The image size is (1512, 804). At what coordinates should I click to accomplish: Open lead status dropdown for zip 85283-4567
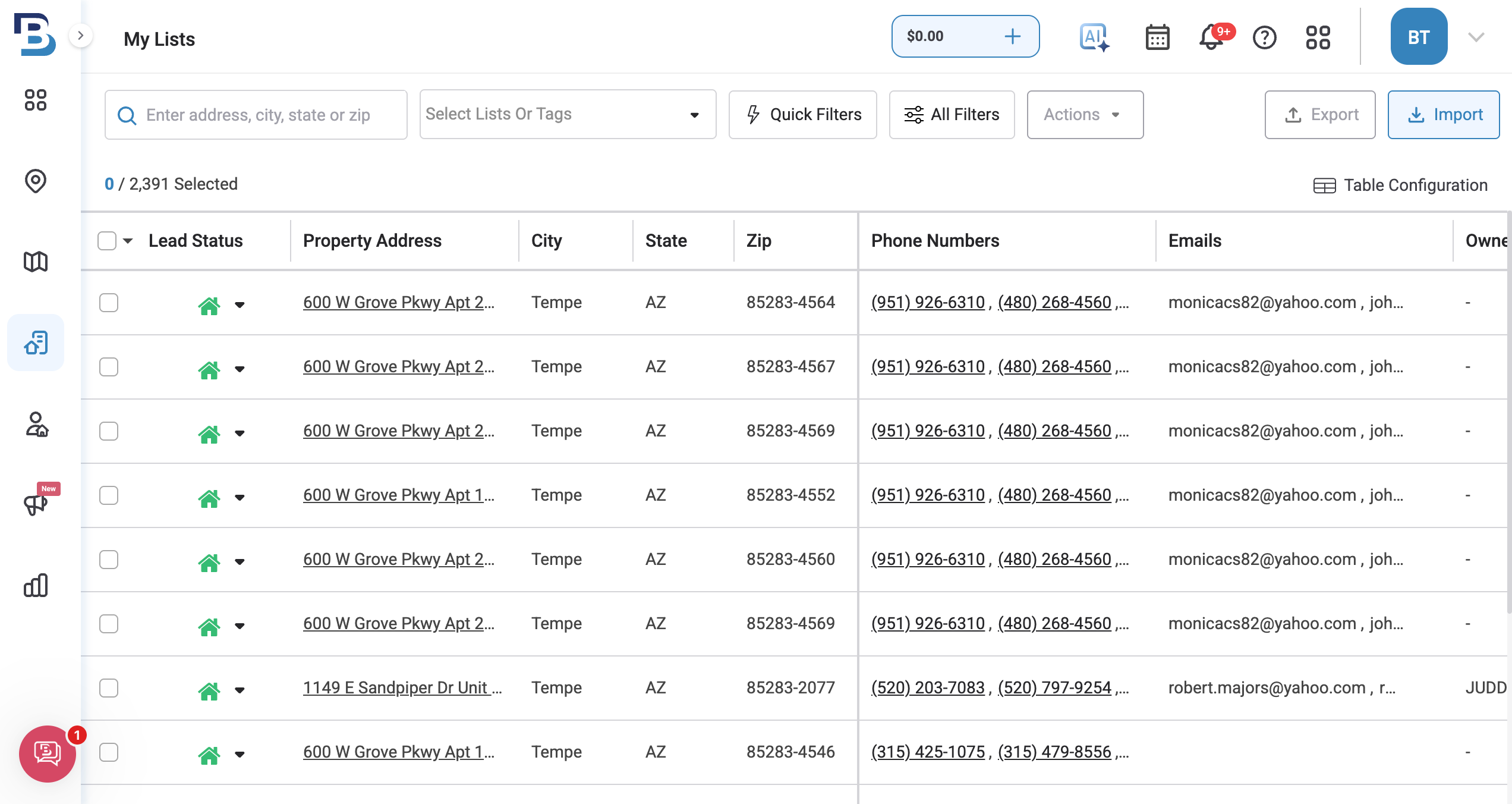point(240,369)
